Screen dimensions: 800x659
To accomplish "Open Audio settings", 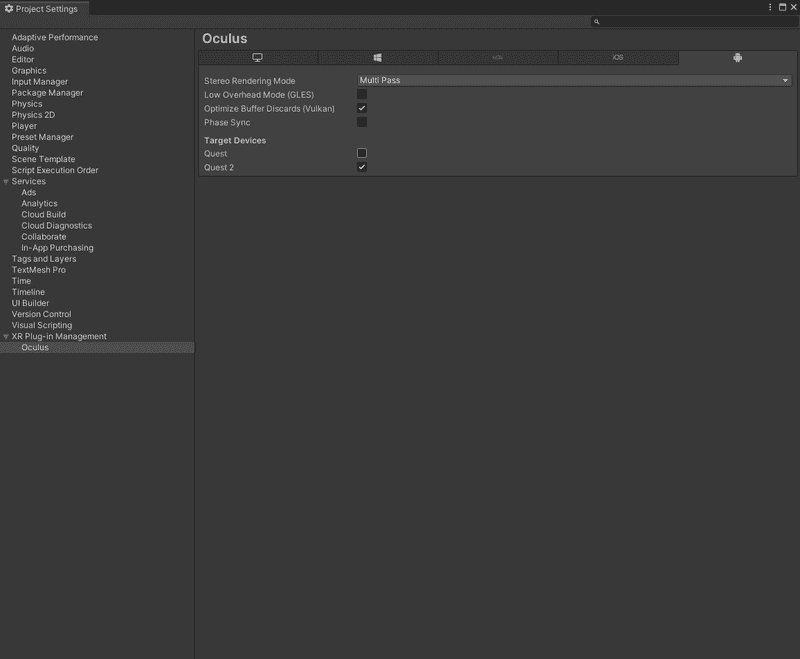I will point(22,48).
